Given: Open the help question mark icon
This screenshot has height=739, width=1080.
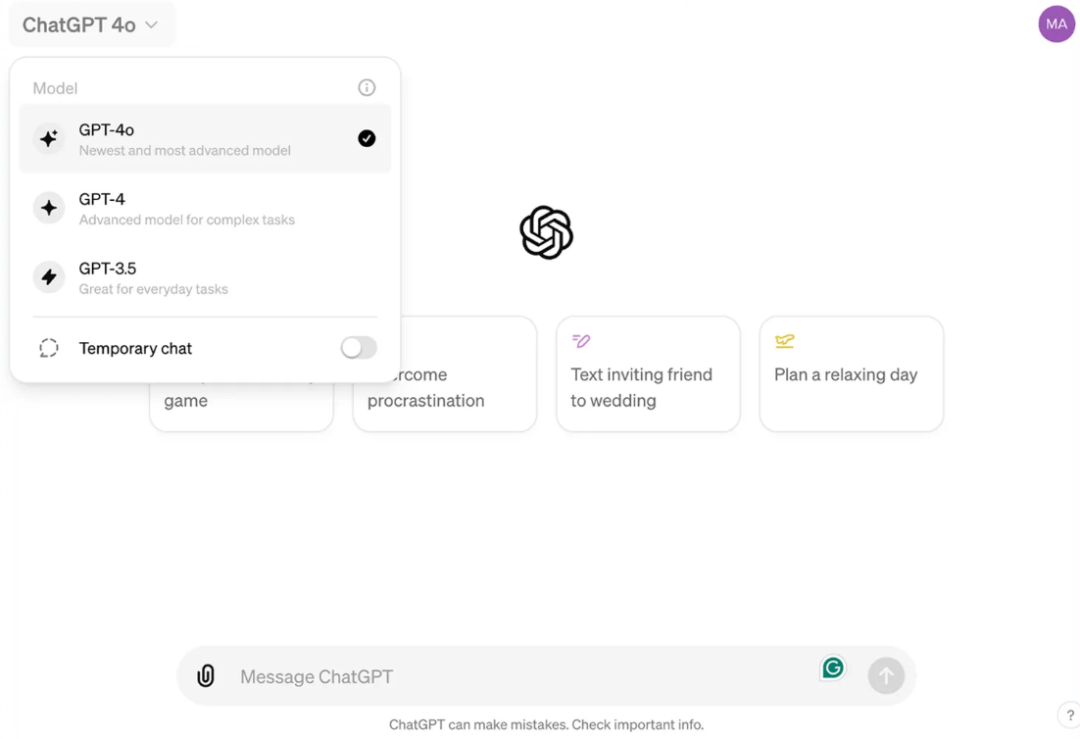Looking at the screenshot, I should (1067, 714).
